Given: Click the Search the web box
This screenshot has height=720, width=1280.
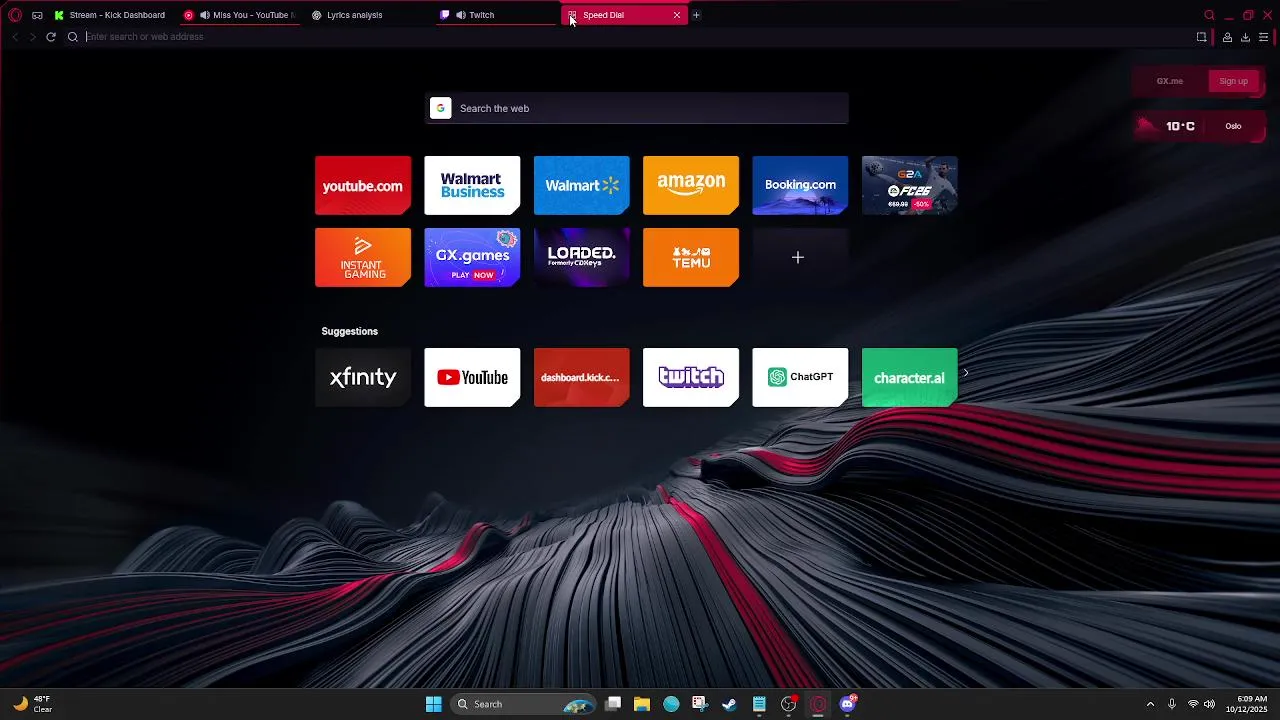Looking at the screenshot, I should click(637, 108).
